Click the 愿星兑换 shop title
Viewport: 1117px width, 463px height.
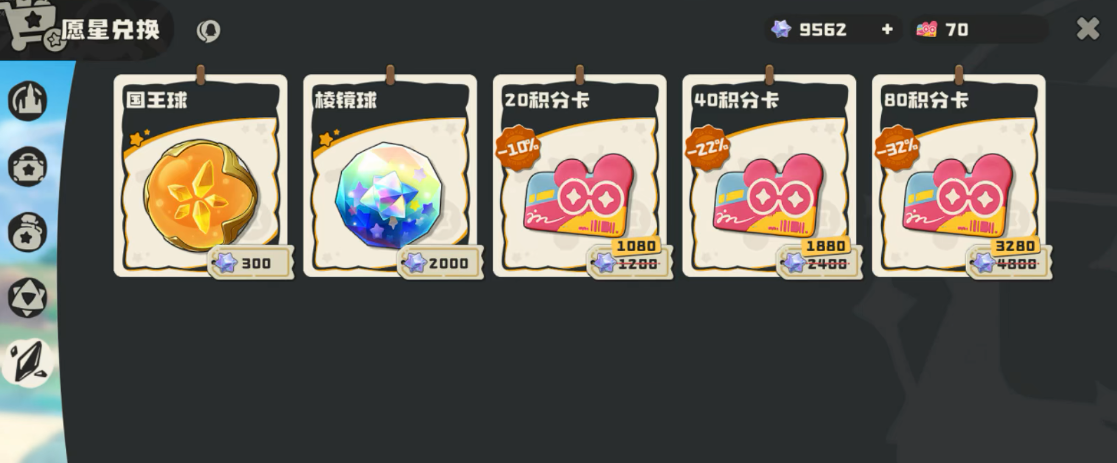110,30
